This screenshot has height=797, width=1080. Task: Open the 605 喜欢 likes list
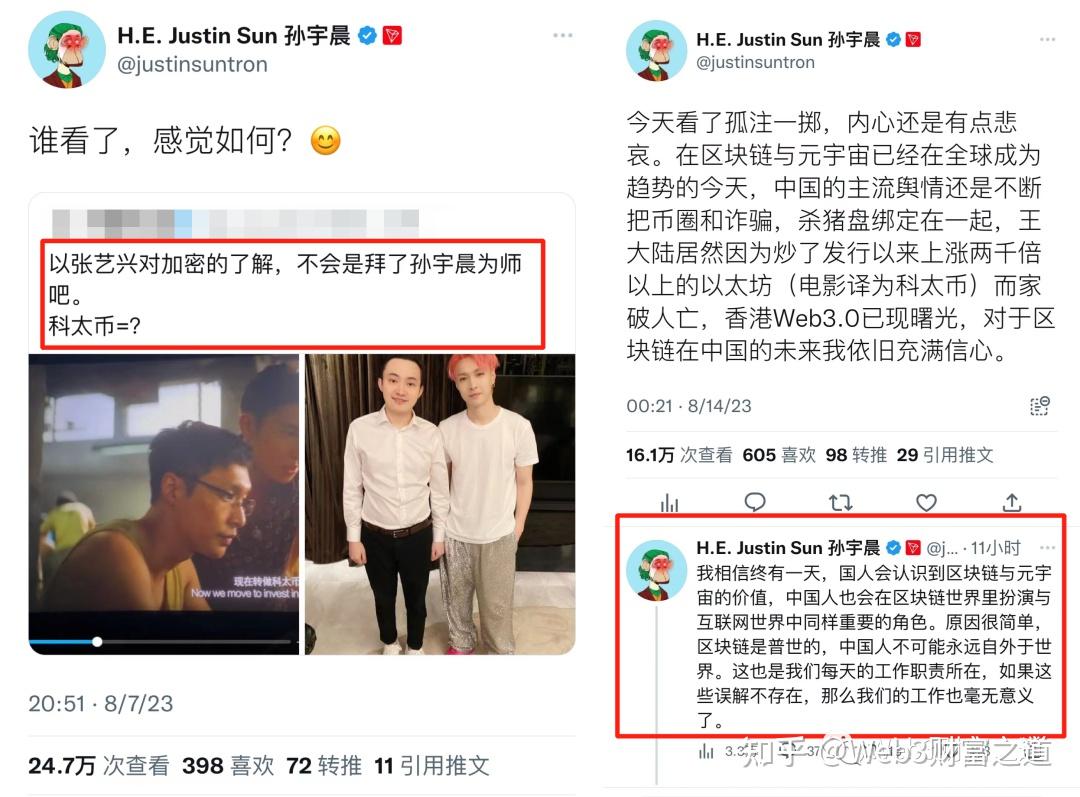779,455
